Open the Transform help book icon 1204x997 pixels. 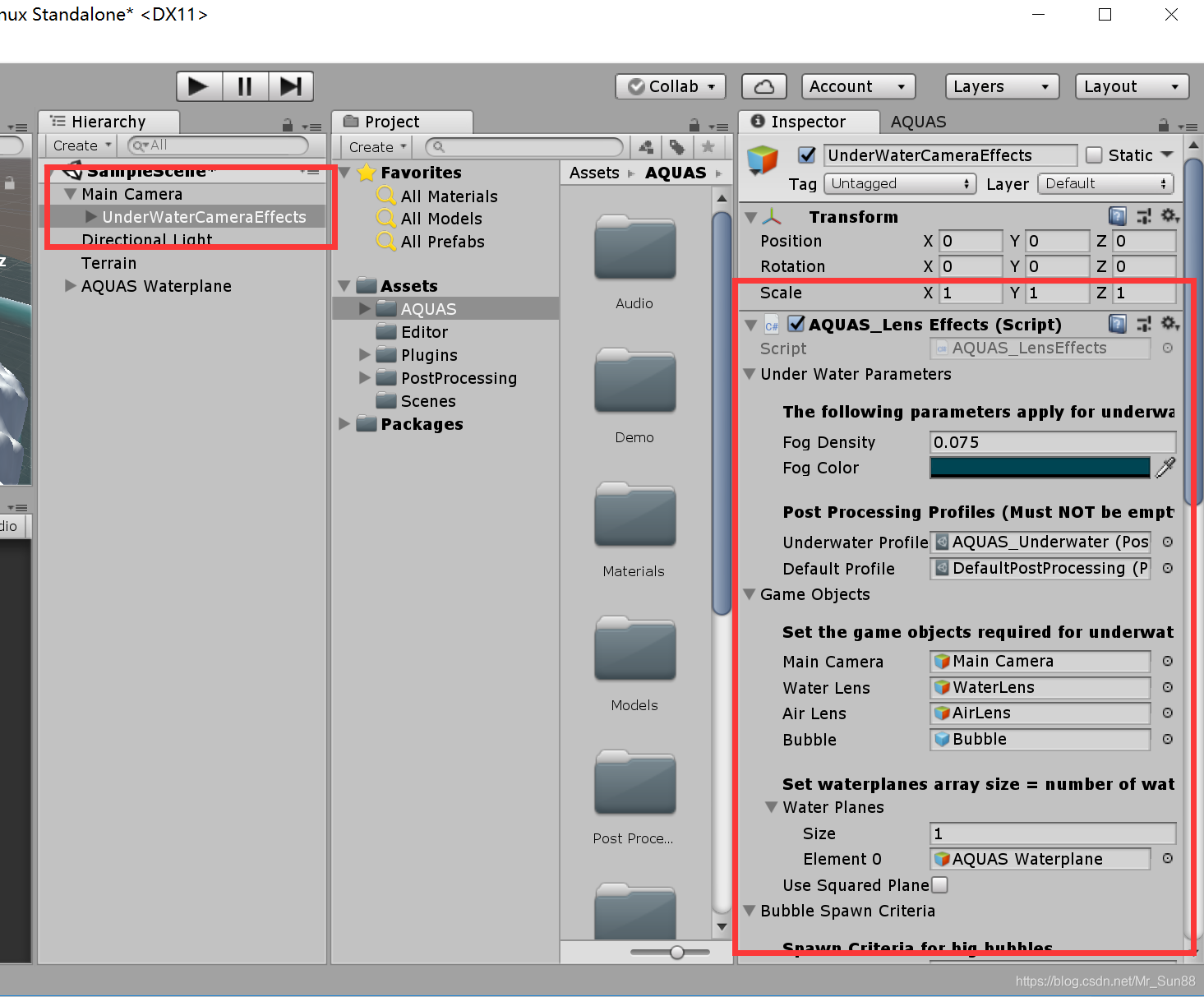[1118, 216]
